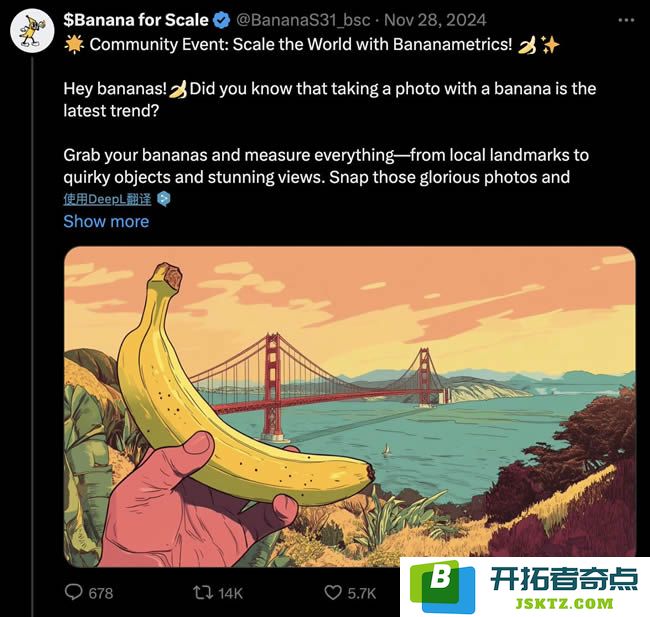Click the $Banana for Scale display name
The height and width of the screenshot is (617, 650).
[x=136, y=20]
